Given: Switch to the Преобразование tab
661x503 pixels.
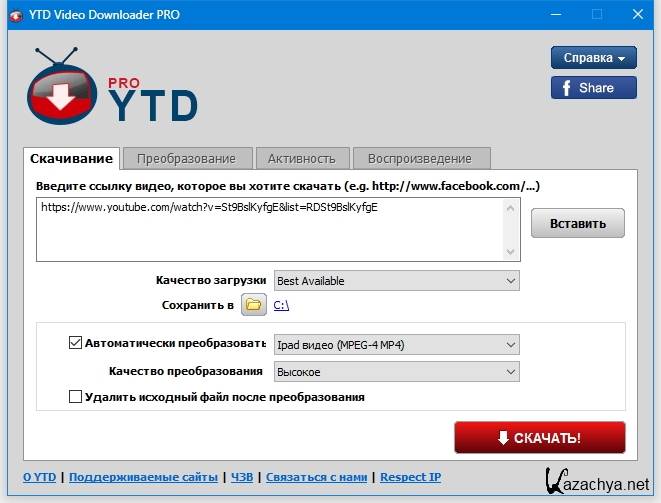Looking at the screenshot, I should [187, 158].
